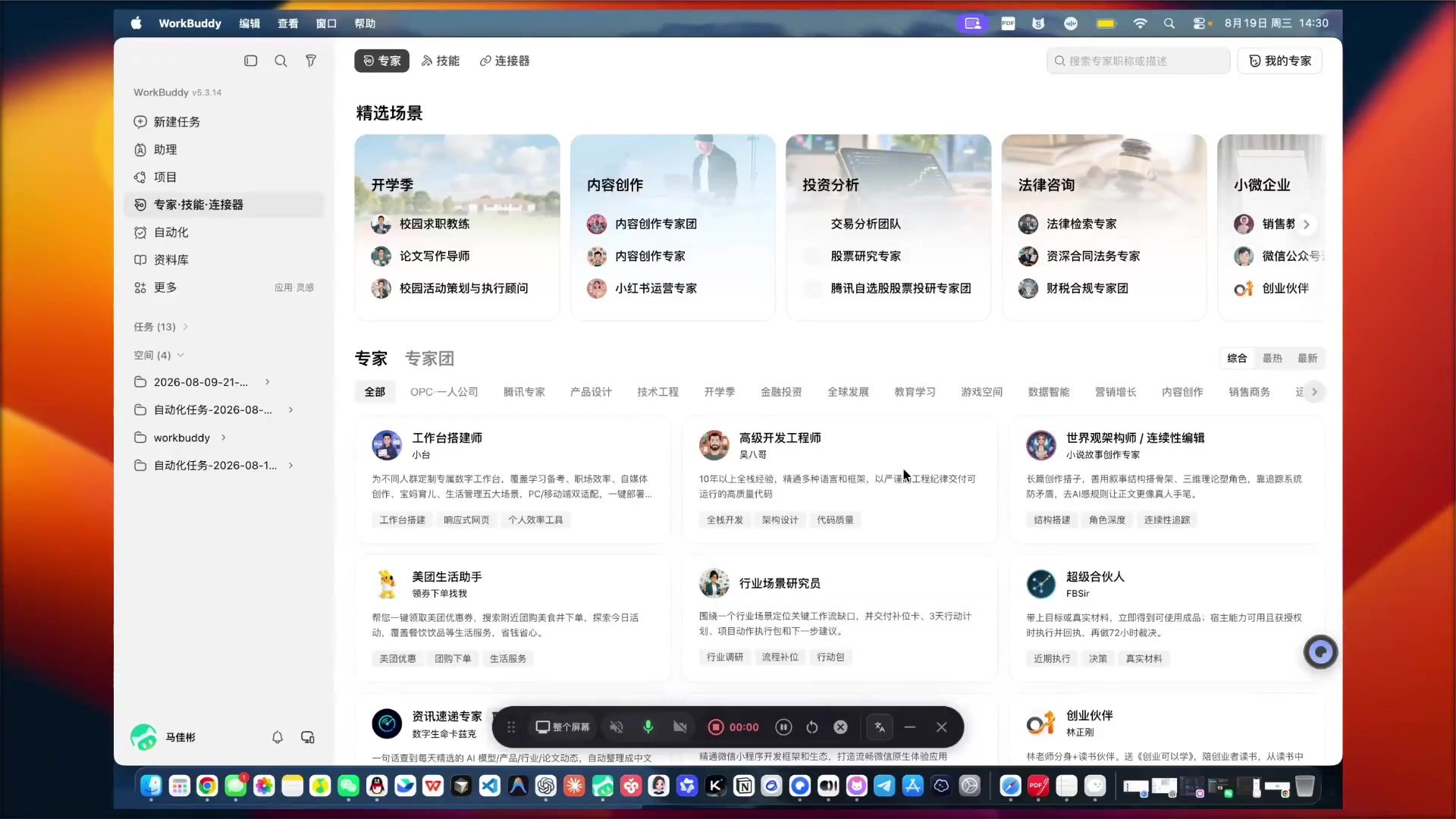Viewport: 1456px width, 819px height.
Task: Click the 搜索专家职称或描述 search field
Action: point(1138,61)
